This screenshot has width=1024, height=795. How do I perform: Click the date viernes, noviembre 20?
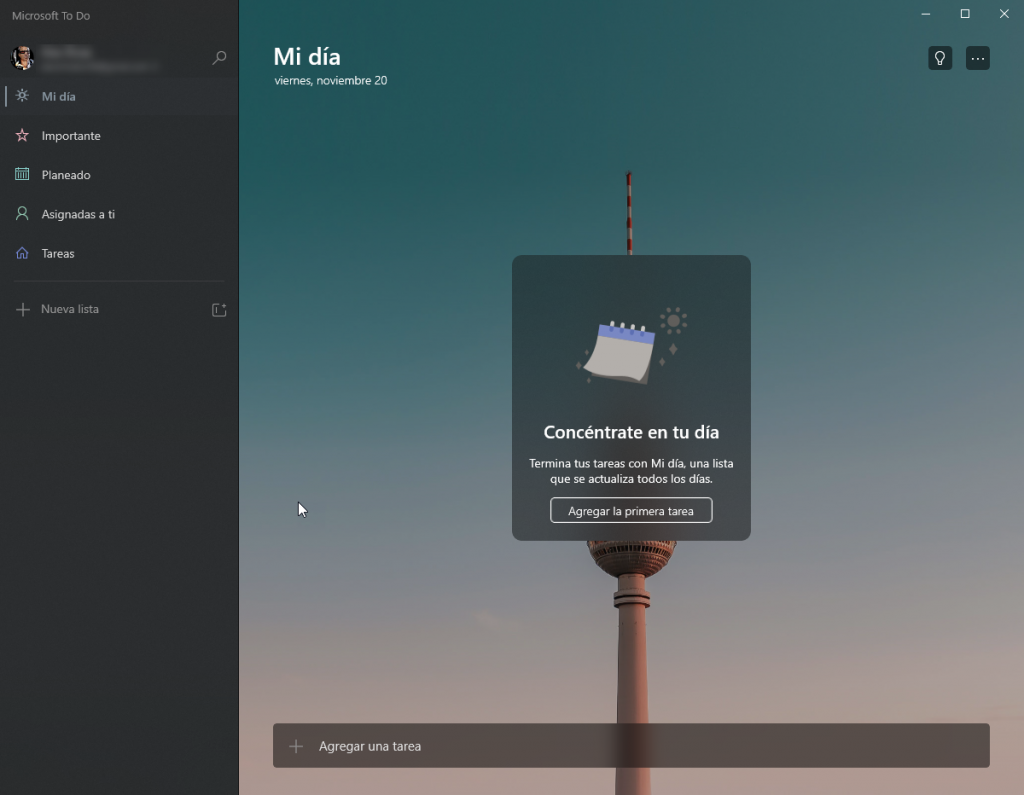tap(330, 80)
